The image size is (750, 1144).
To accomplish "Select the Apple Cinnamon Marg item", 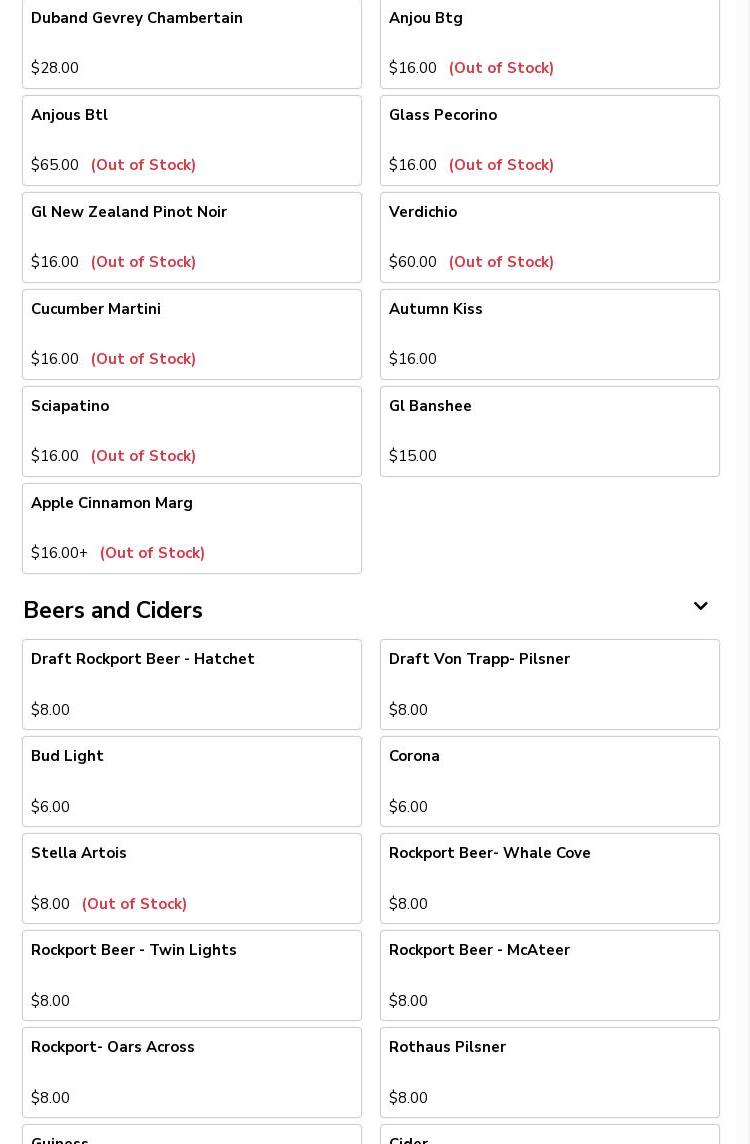I will tap(192, 528).
